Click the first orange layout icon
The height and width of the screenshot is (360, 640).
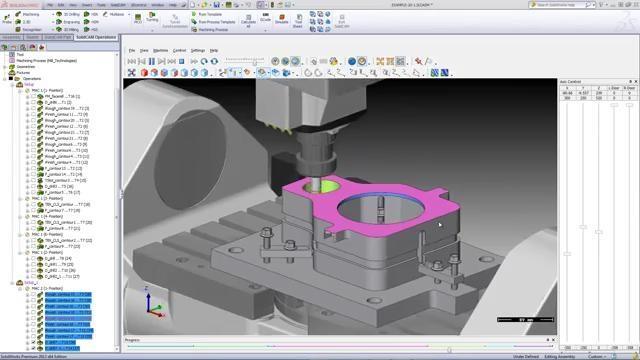point(380,62)
